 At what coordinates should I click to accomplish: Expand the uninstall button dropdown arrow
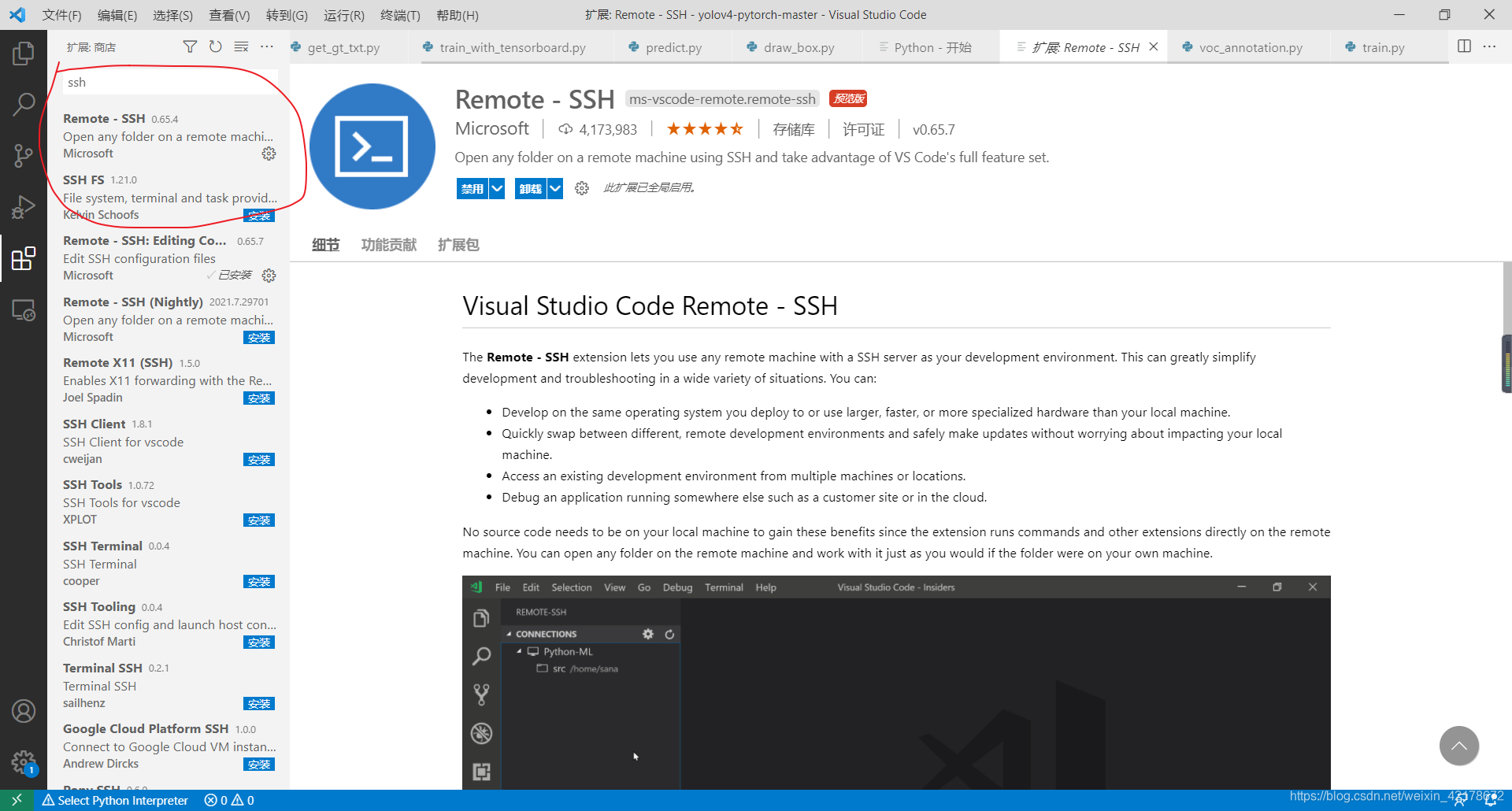[x=555, y=189]
